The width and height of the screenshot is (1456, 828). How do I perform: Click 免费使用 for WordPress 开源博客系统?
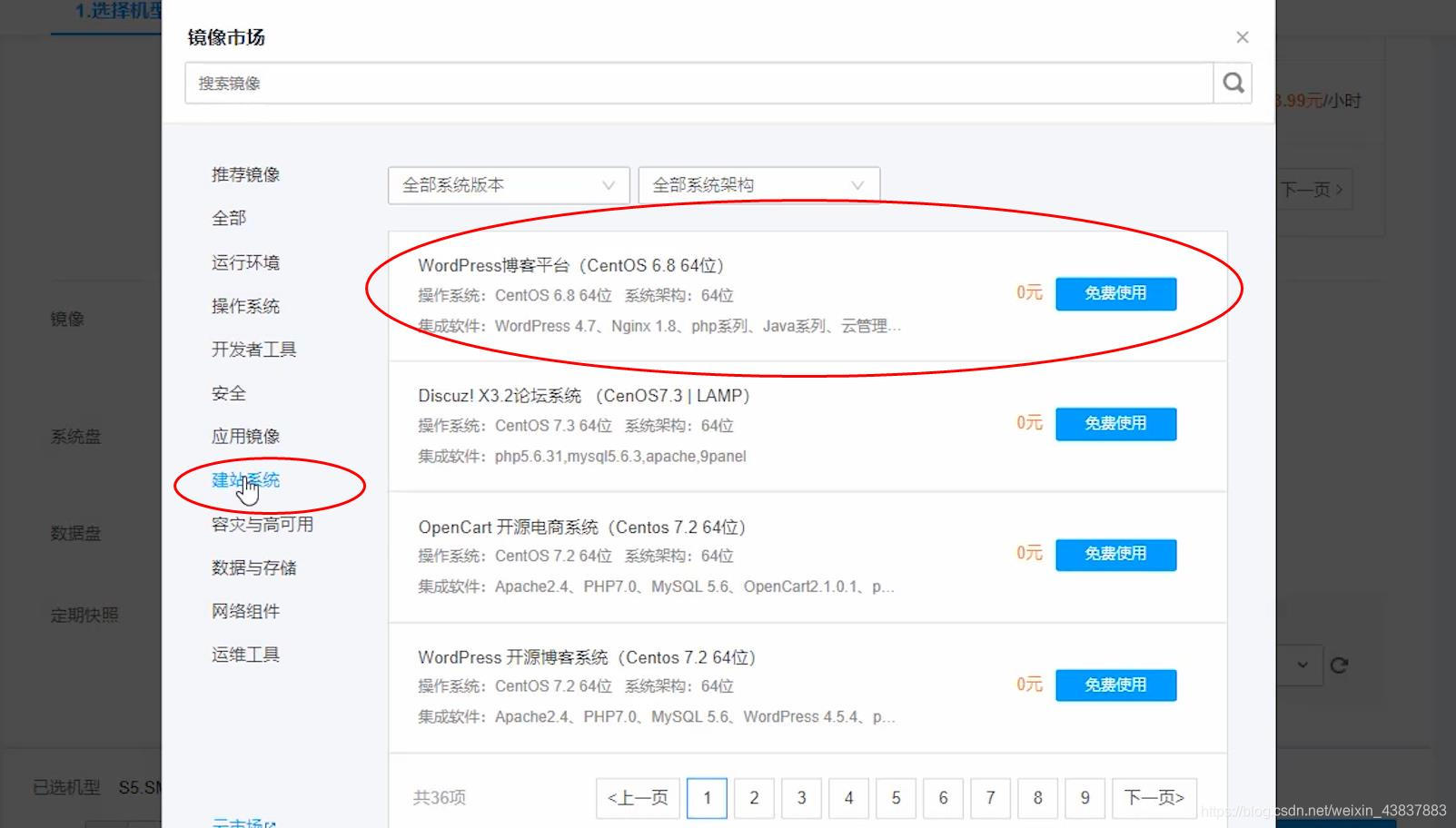1115,685
